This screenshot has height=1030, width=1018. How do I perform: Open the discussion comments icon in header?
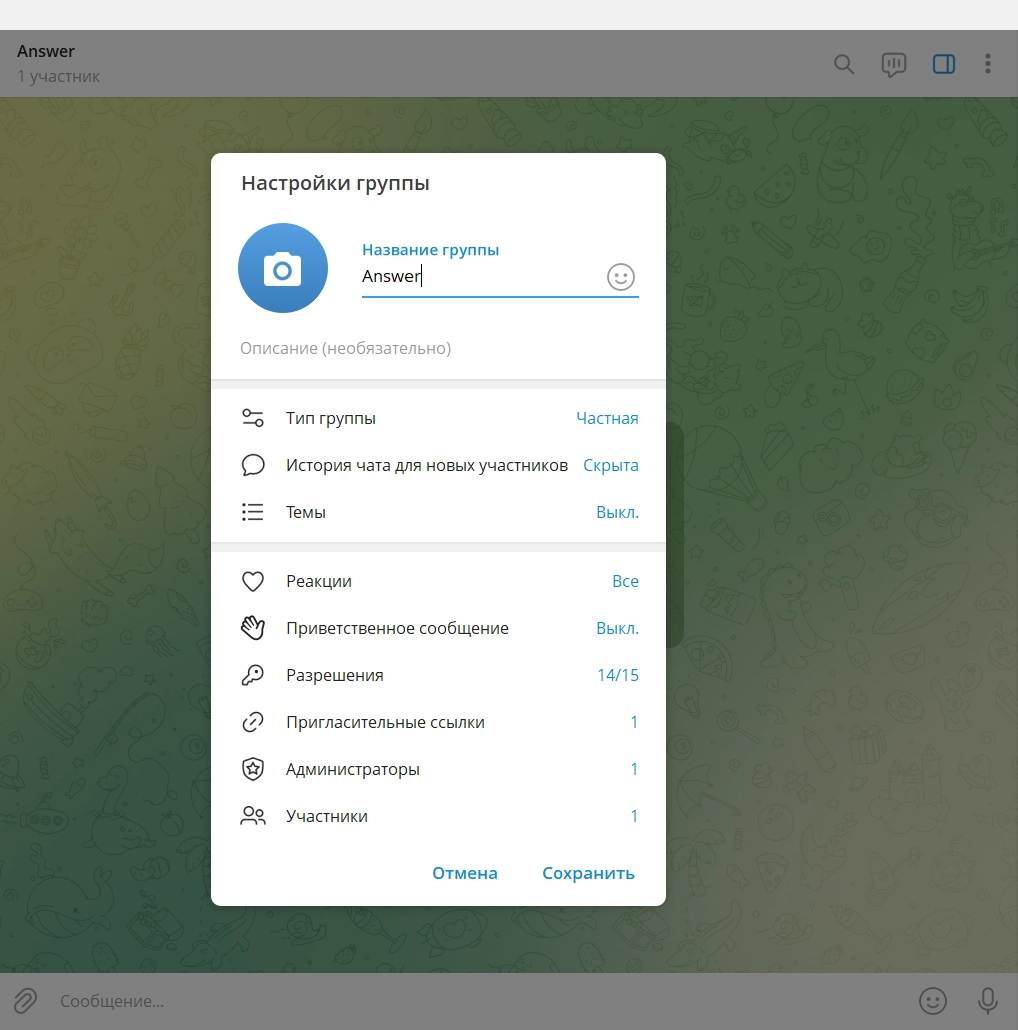(893, 64)
